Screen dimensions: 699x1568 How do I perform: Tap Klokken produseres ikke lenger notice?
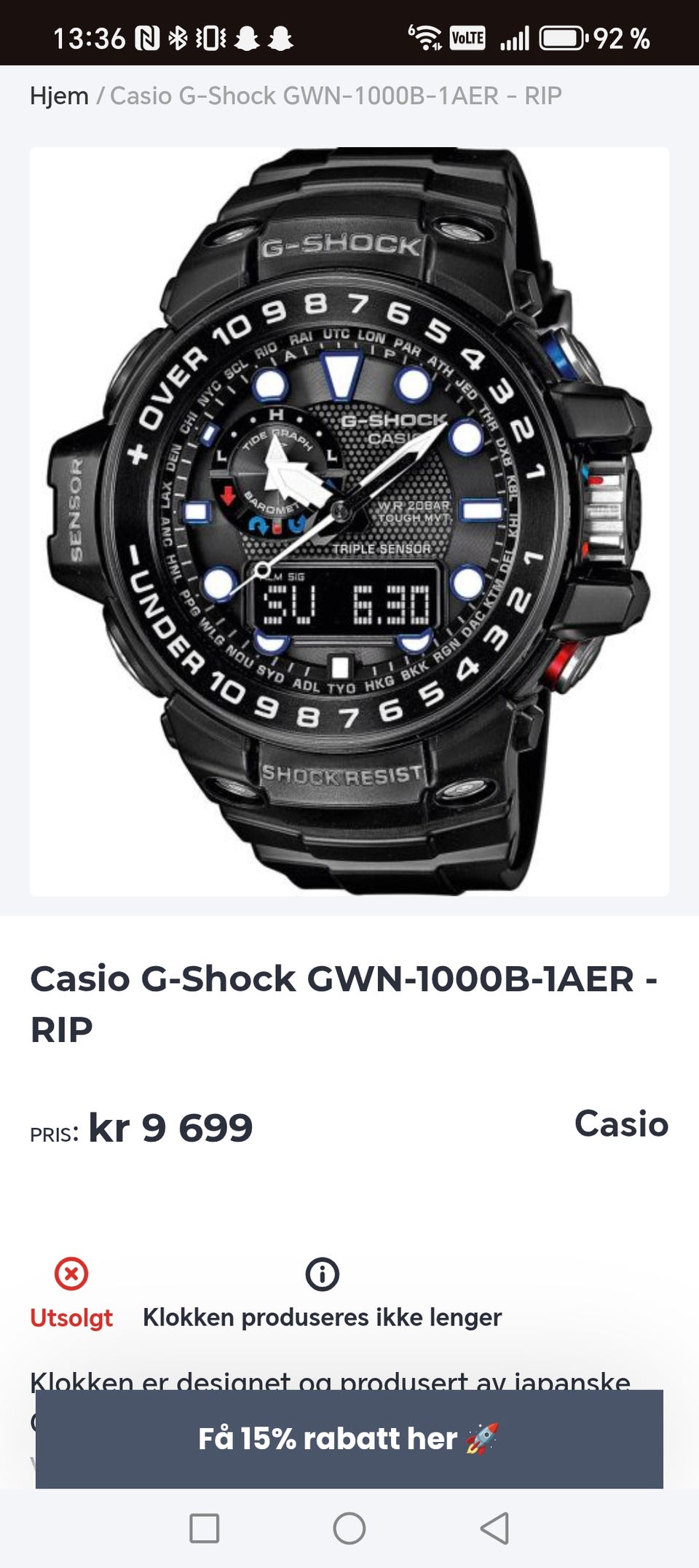coord(322,1317)
